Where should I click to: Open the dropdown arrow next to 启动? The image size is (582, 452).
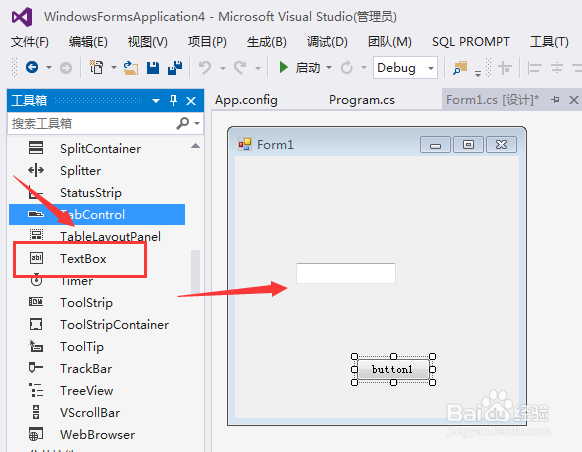coord(329,68)
